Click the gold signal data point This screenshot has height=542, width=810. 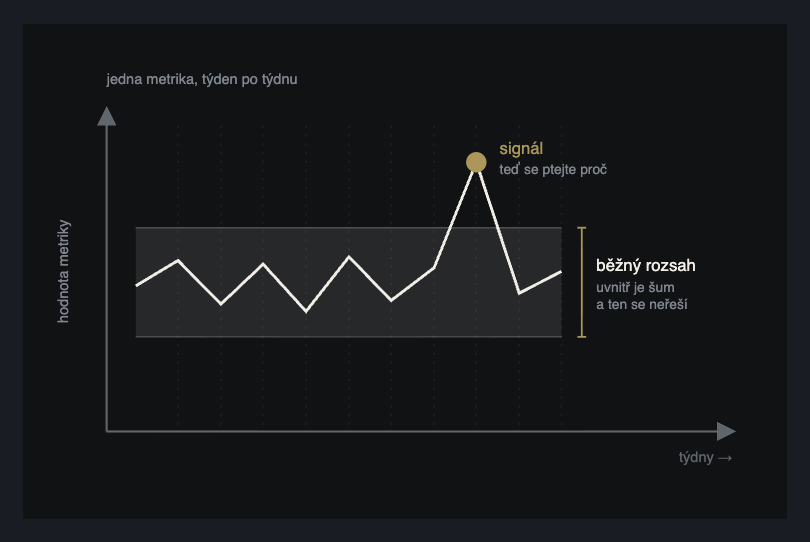point(476,162)
